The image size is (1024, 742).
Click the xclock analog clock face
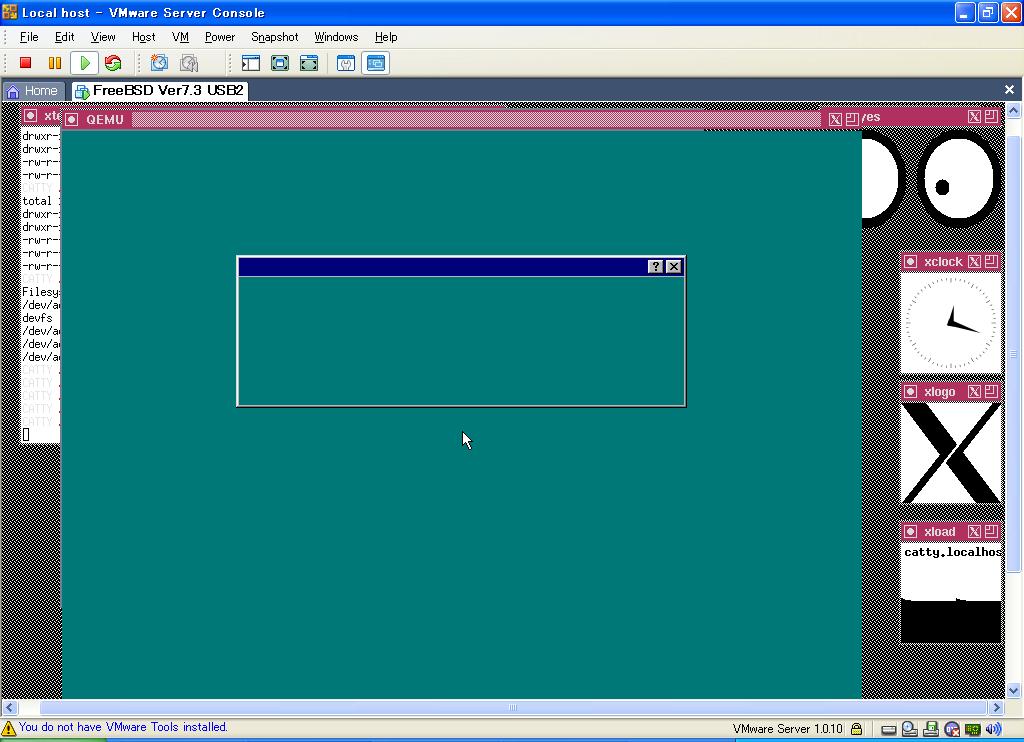click(x=951, y=323)
